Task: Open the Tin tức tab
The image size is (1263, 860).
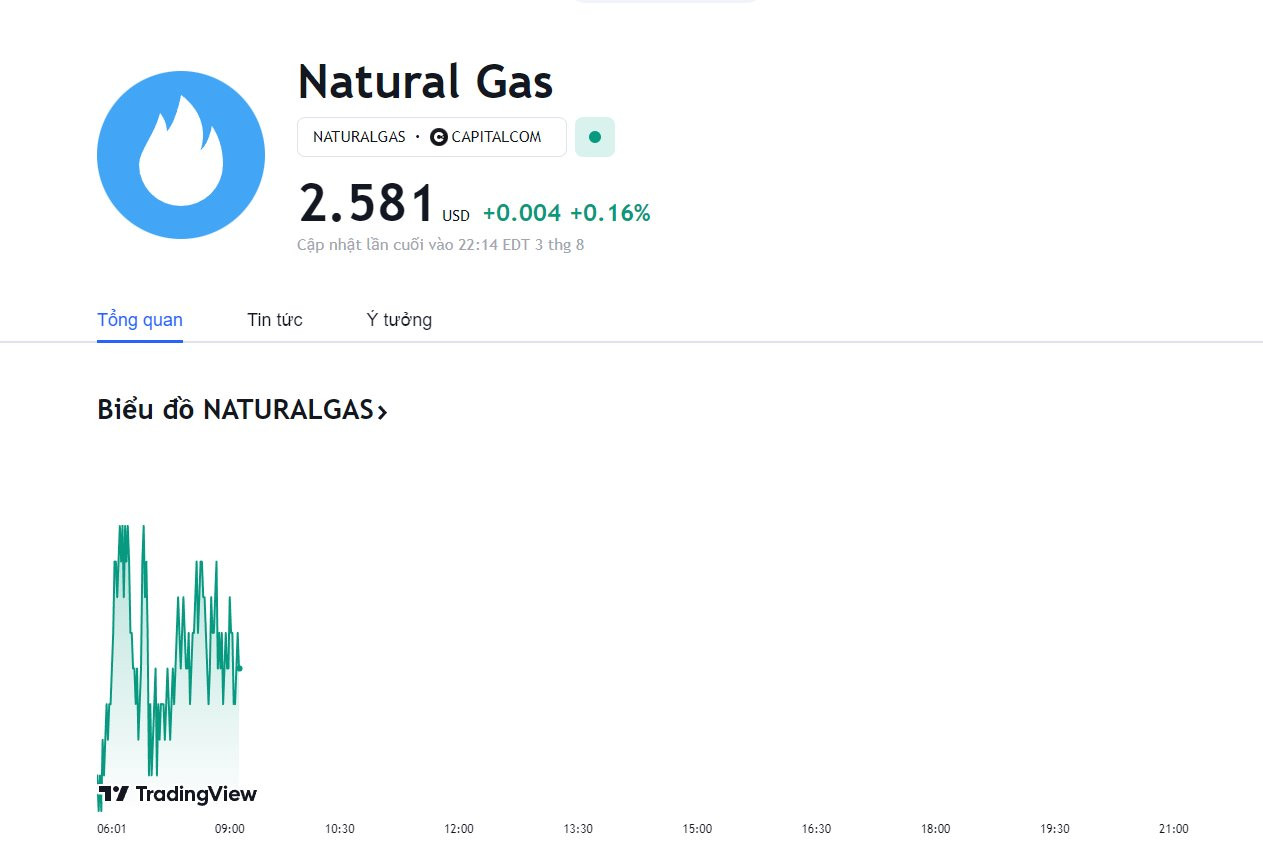Action: pyautogui.click(x=275, y=320)
